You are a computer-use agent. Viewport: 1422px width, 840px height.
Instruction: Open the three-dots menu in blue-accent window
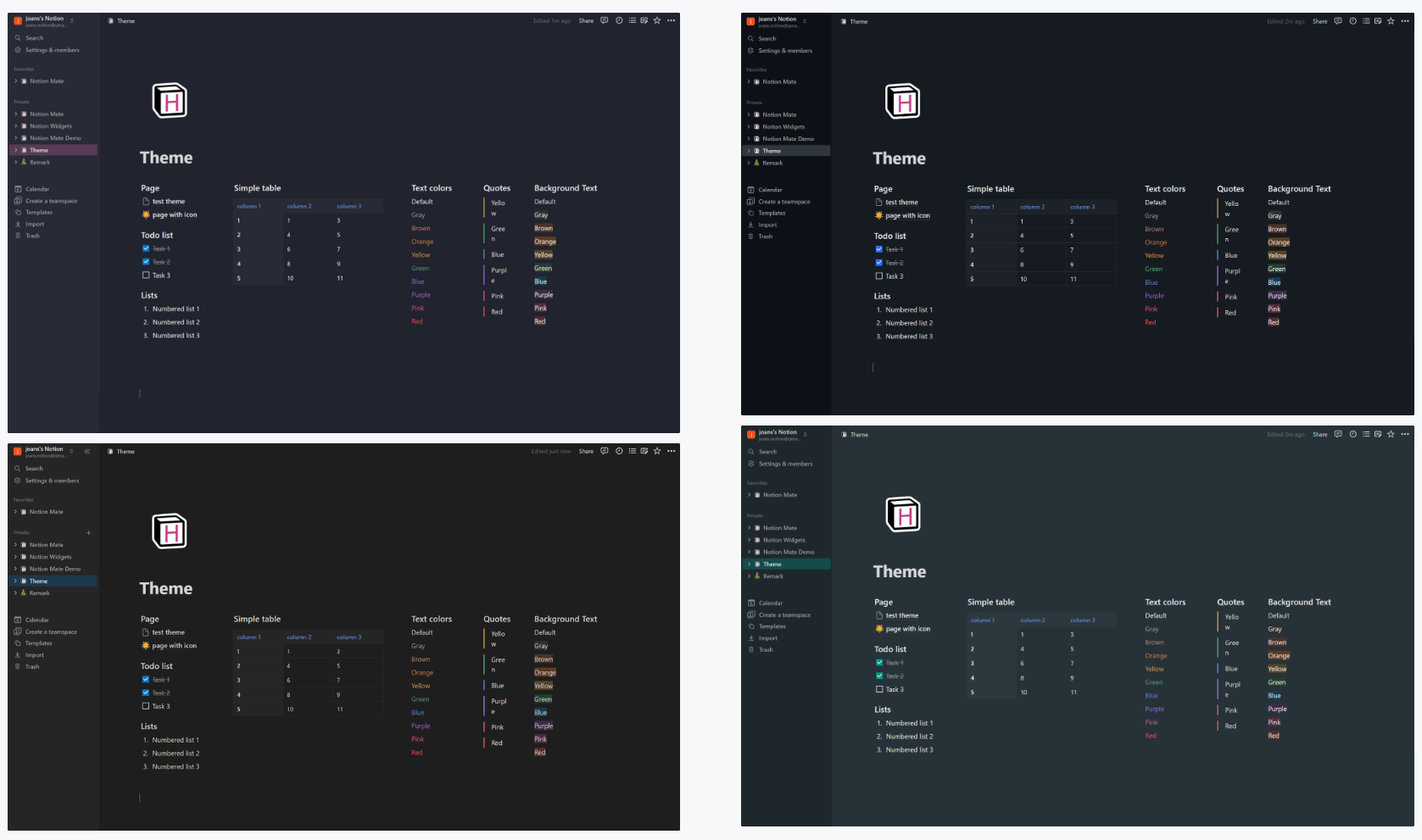672,451
